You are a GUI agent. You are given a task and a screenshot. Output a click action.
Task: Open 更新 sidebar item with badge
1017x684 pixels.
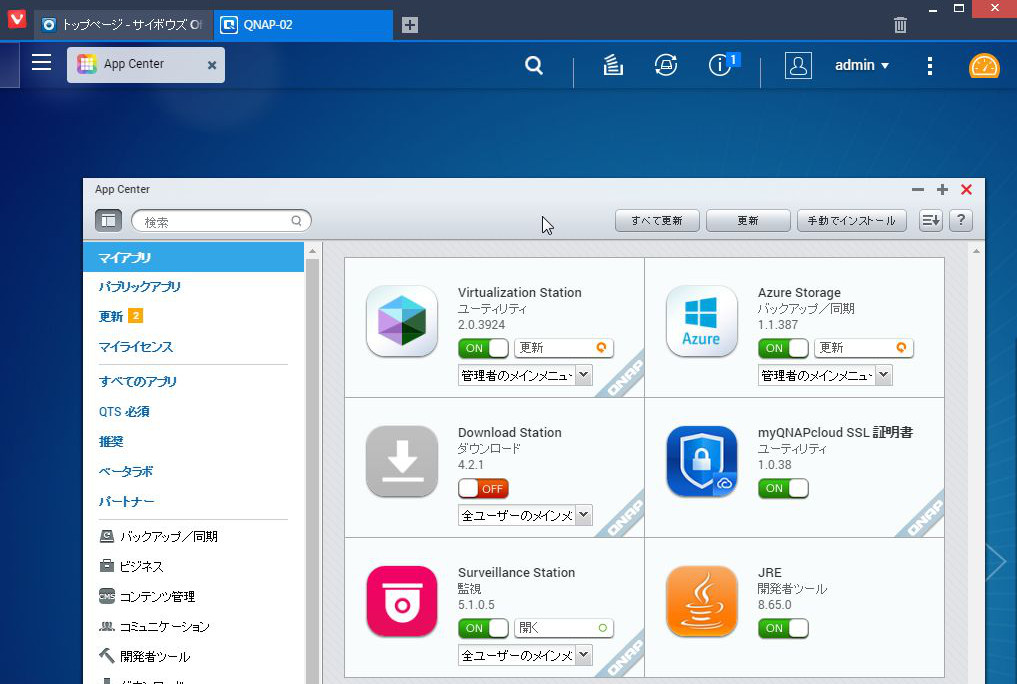(x=121, y=316)
